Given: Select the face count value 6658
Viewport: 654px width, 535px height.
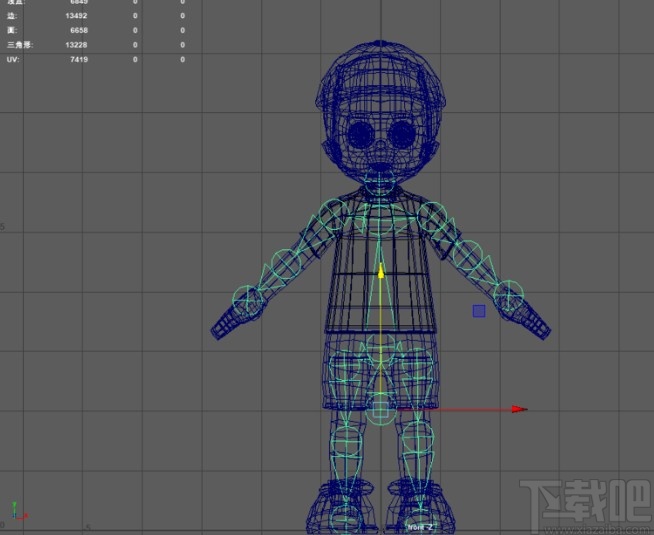Looking at the screenshot, I should point(79,30).
